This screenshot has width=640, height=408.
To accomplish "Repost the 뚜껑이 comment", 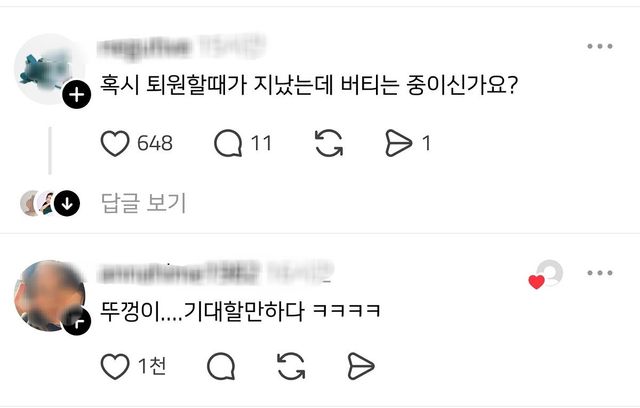I will [291, 367].
